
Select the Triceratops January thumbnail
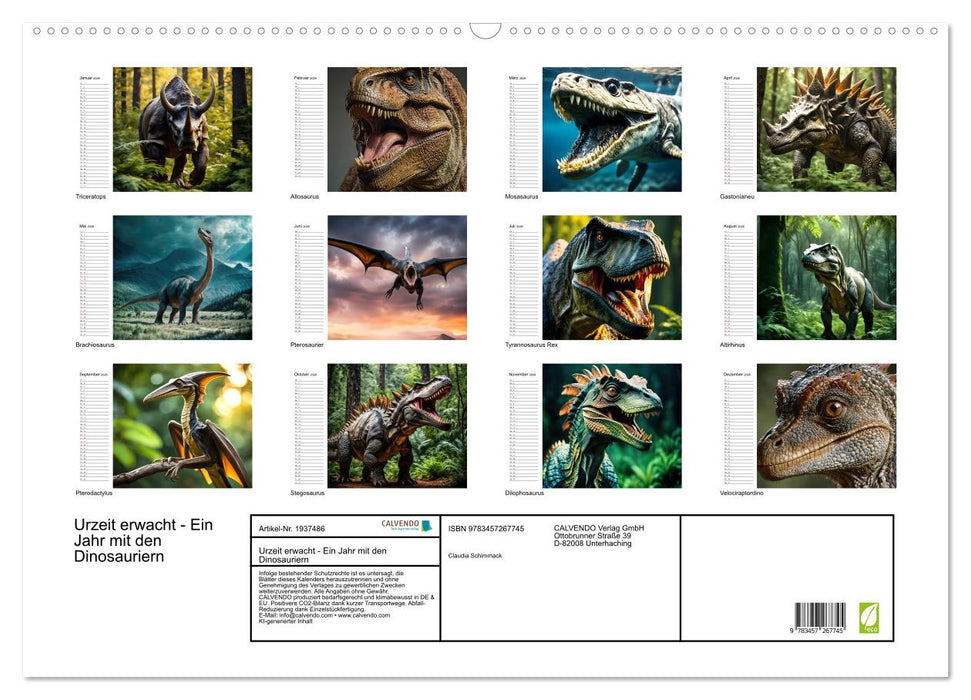coord(181,128)
